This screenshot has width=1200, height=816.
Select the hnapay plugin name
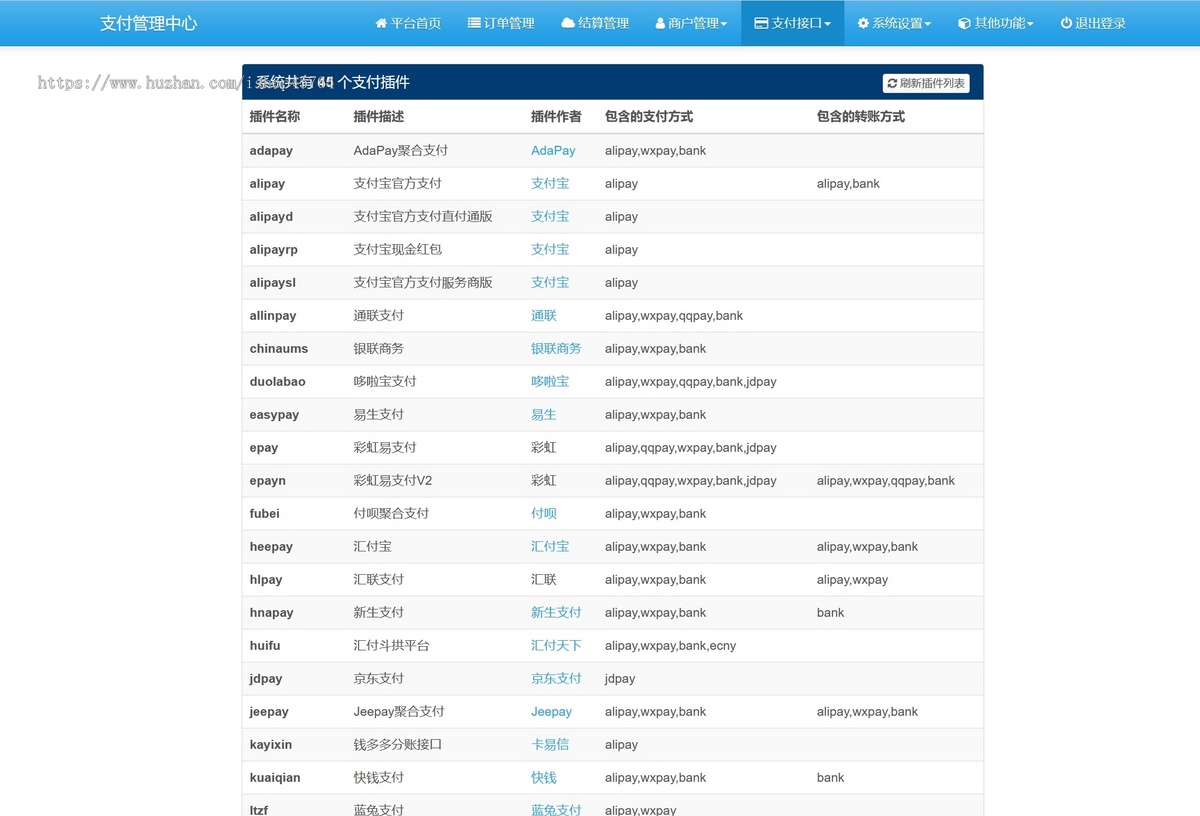click(272, 613)
